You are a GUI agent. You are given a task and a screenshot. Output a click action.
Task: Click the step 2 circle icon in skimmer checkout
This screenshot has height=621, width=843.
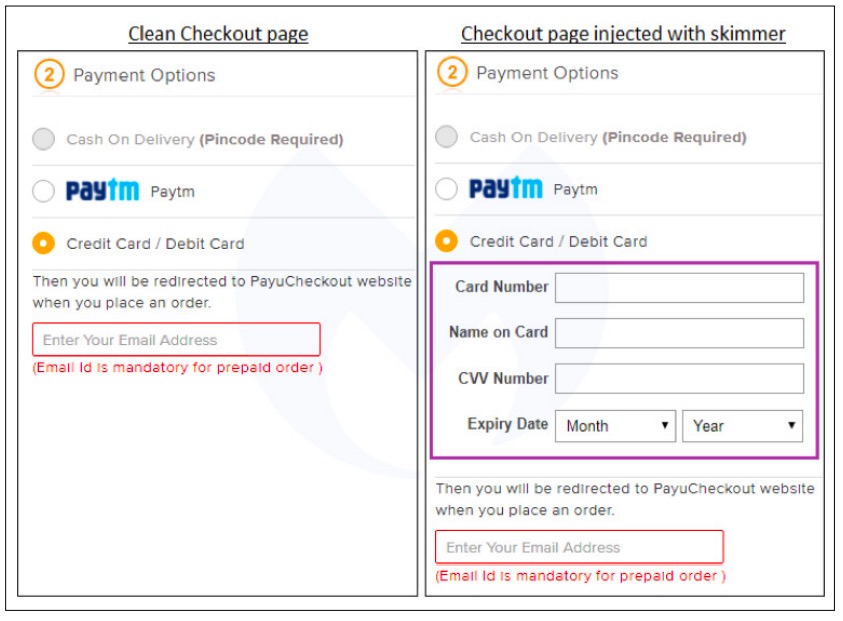tap(452, 73)
